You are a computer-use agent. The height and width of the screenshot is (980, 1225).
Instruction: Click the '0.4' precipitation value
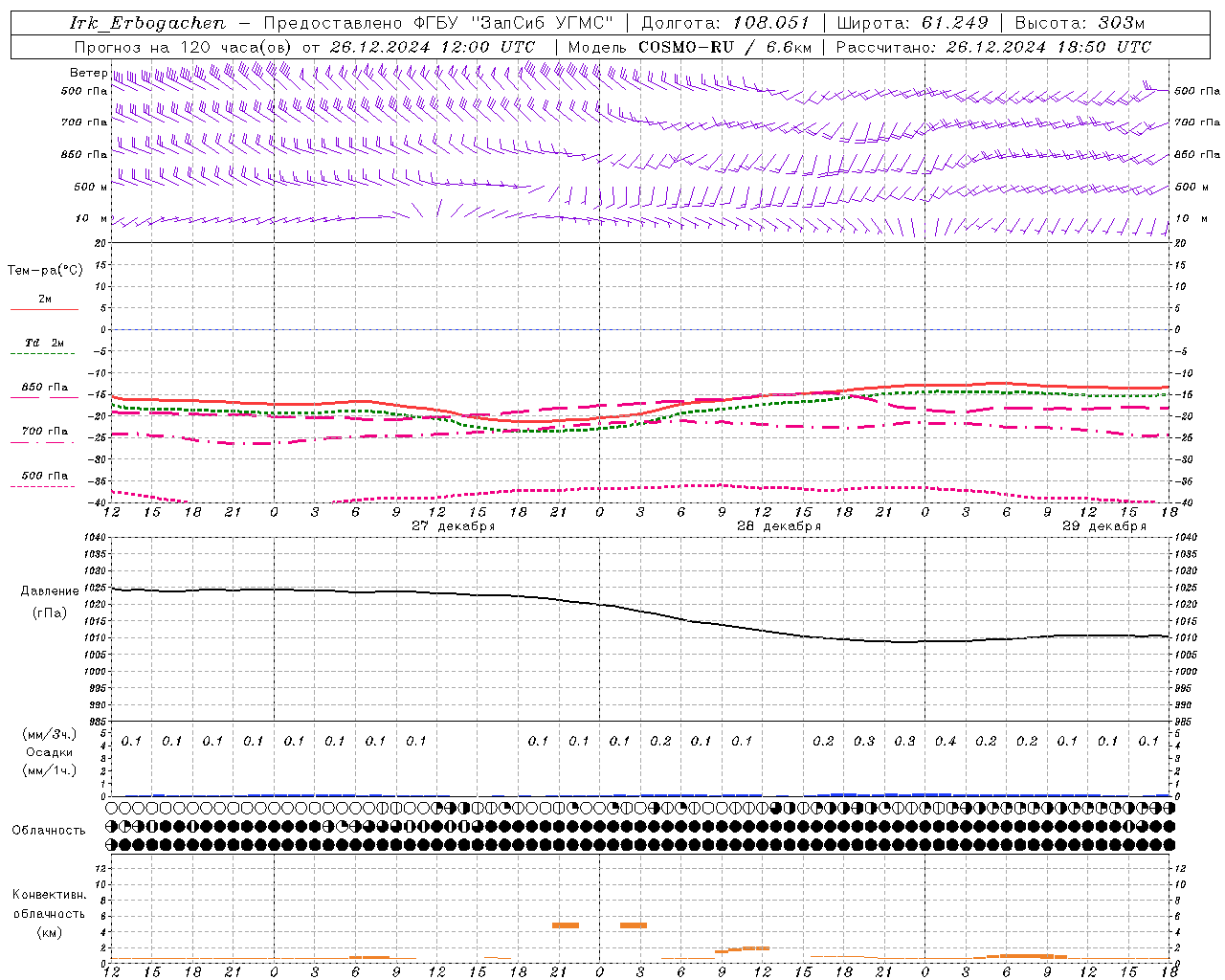(x=946, y=741)
